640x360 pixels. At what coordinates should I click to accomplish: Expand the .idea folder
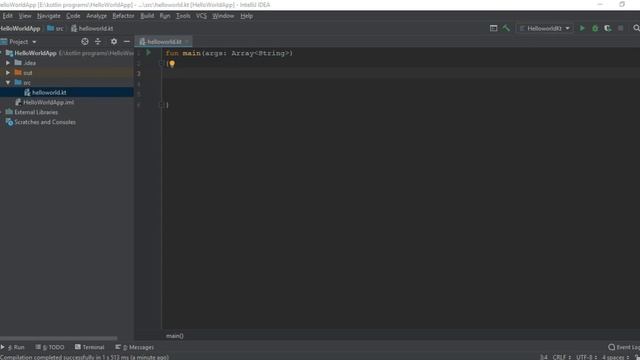8,63
